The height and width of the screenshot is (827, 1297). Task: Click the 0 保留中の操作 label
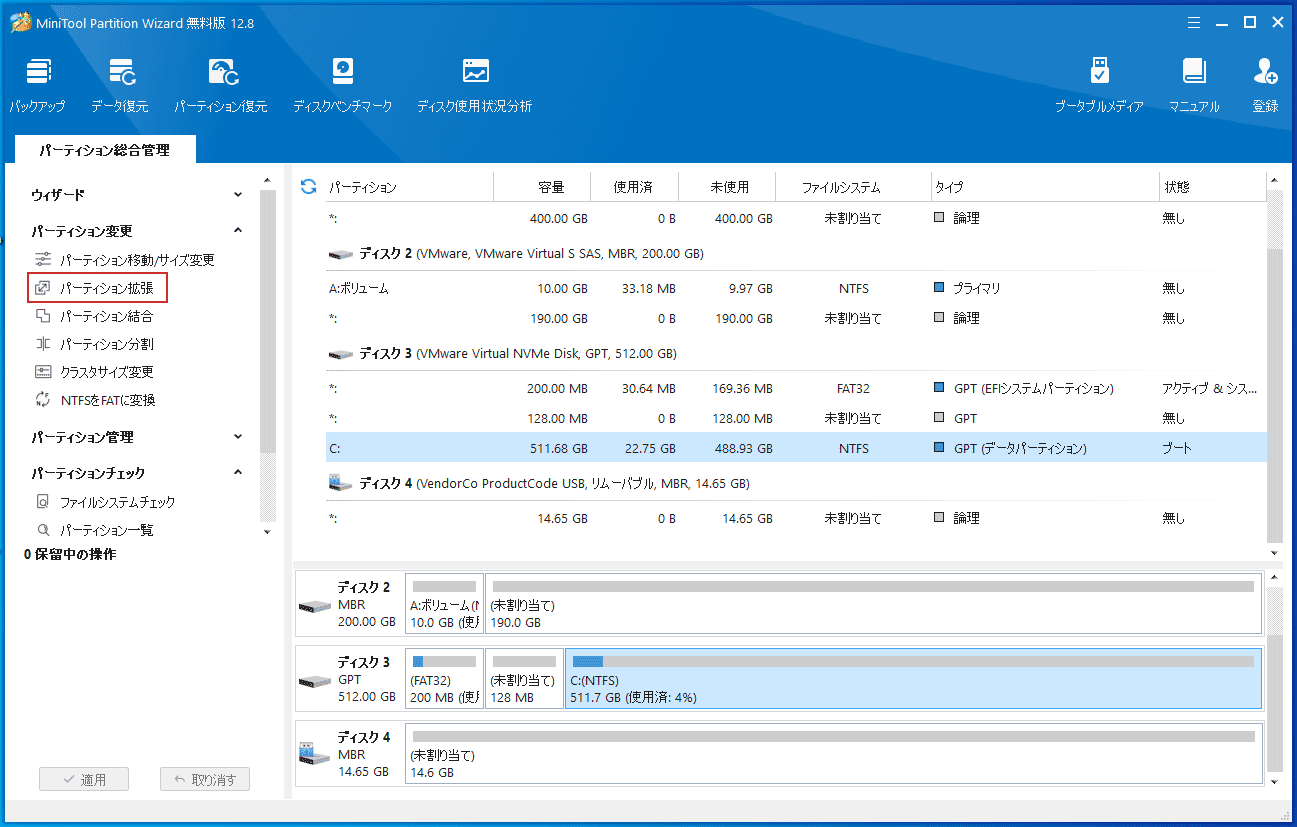[70, 554]
